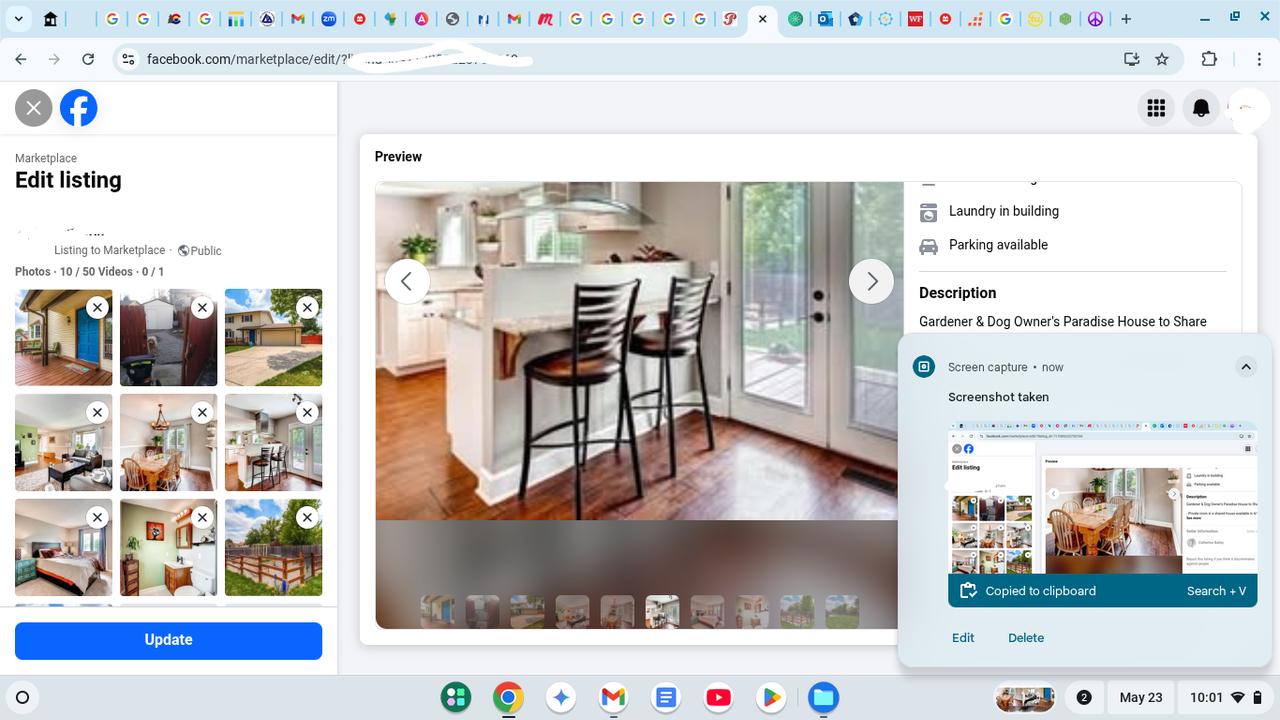Bookmark this page with the star icon
Image resolution: width=1280 pixels, height=720 pixels.
click(x=1162, y=59)
